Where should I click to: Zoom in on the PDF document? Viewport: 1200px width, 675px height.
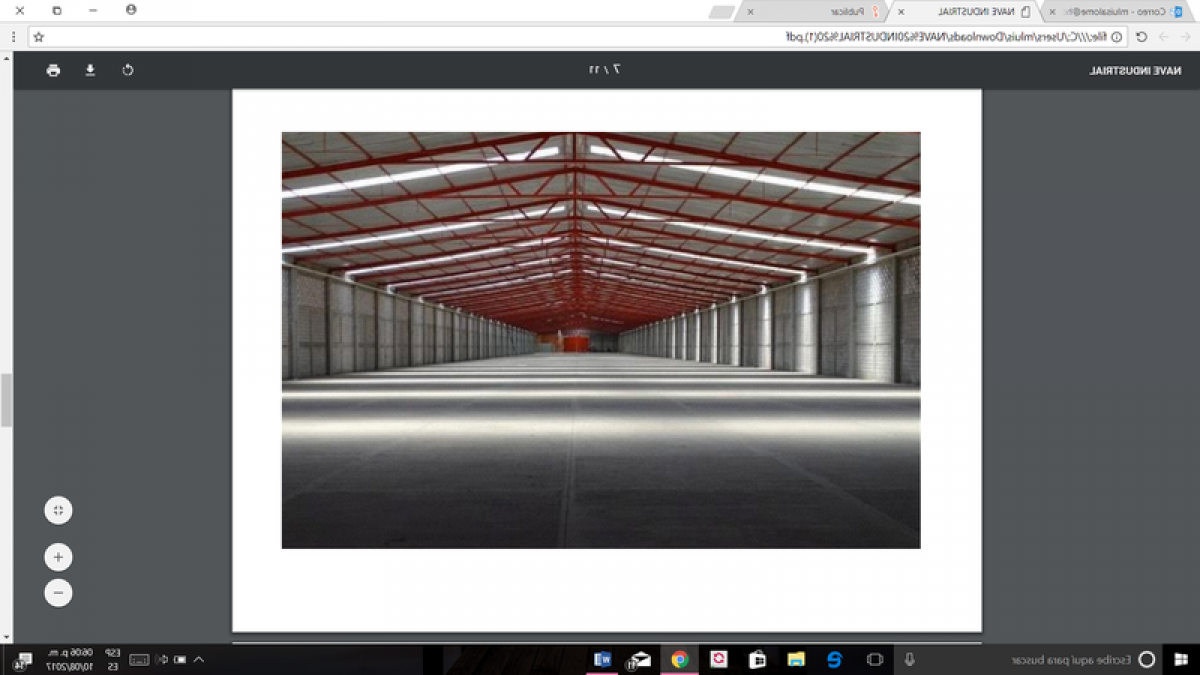point(57,556)
